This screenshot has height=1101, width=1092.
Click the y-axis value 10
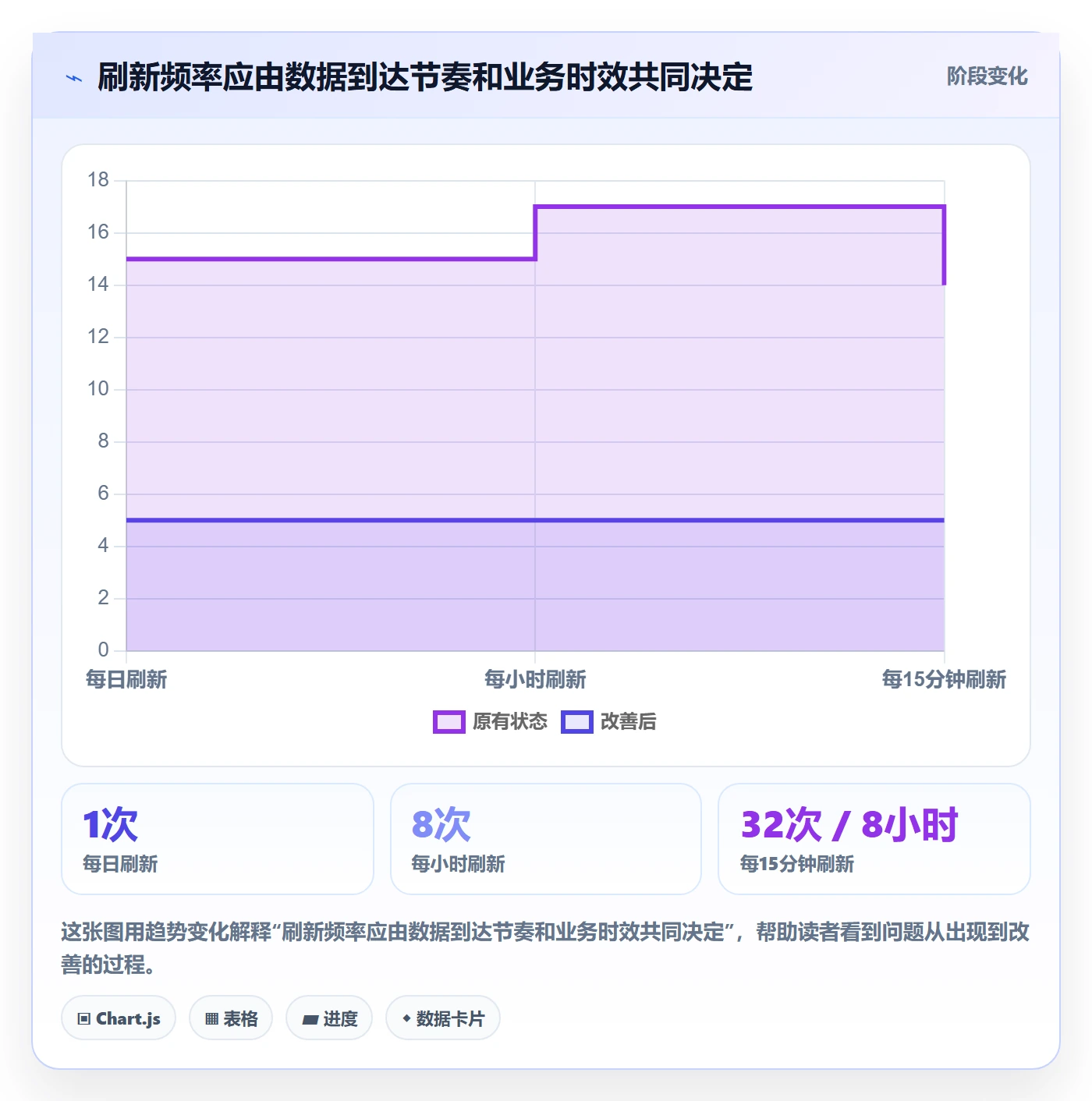pos(98,389)
